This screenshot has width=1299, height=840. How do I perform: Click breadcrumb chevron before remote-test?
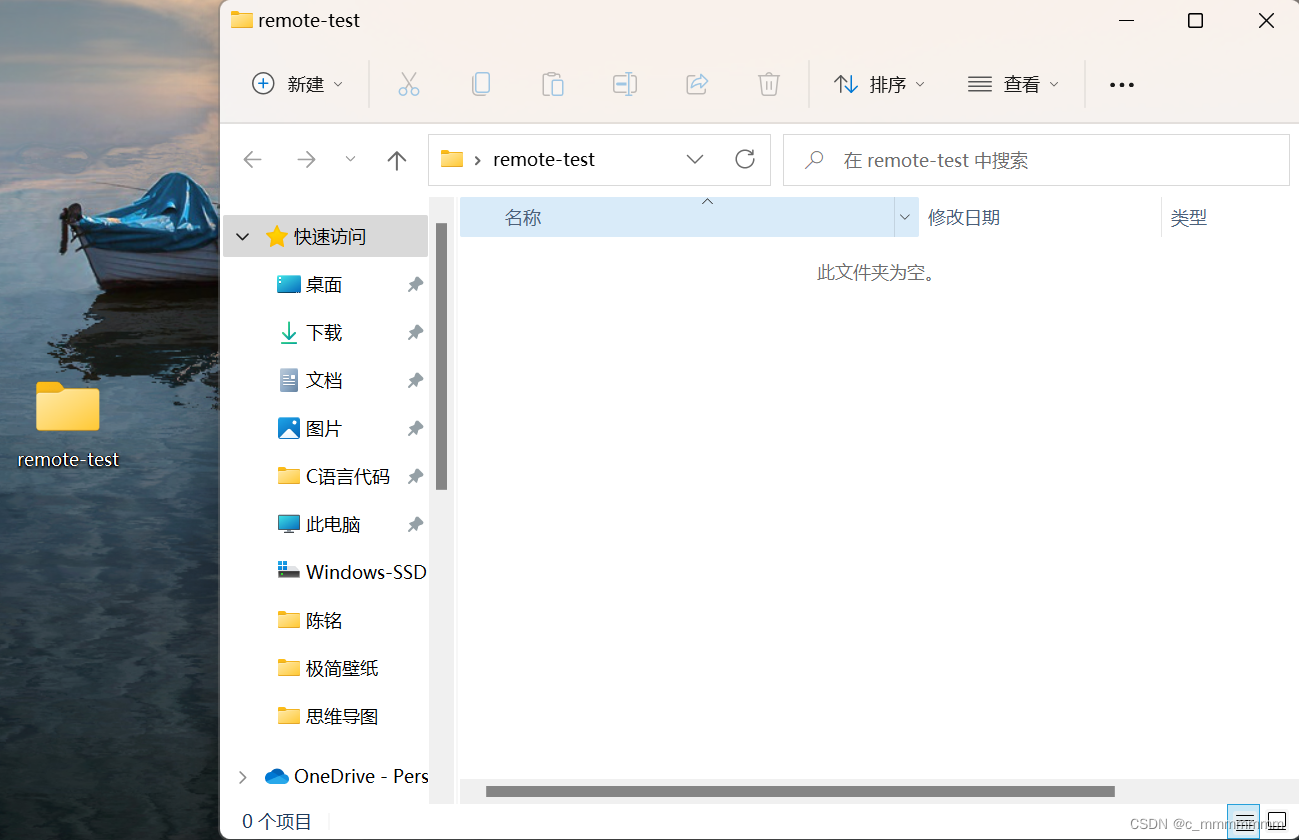pos(477,160)
